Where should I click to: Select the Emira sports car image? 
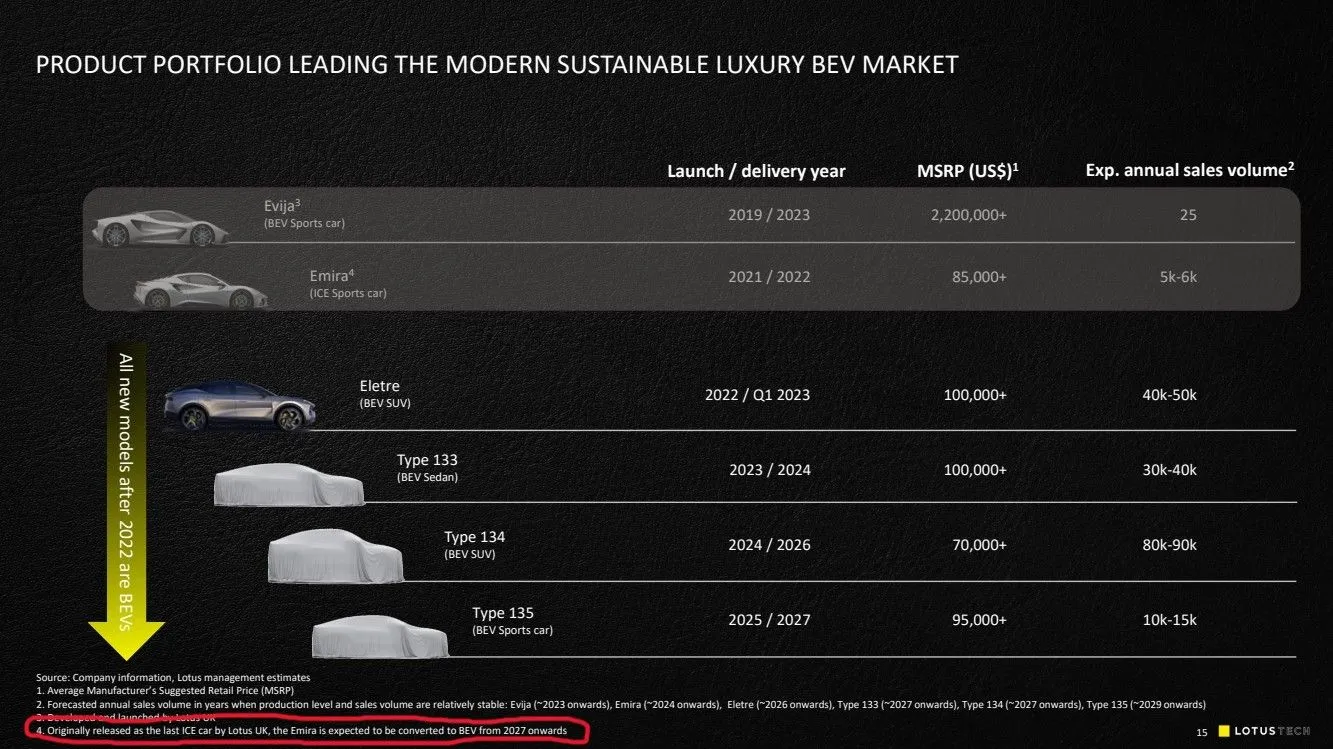(x=195, y=285)
